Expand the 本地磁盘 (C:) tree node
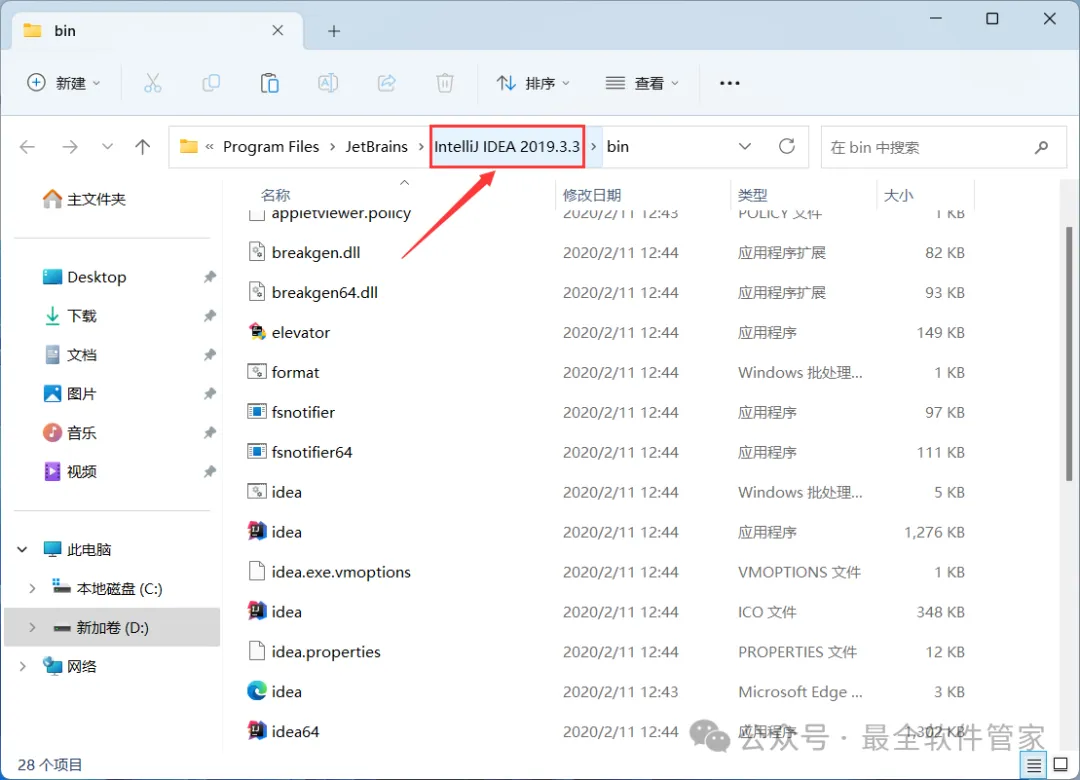Viewport: 1080px width, 780px height. pyautogui.click(x=32, y=588)
